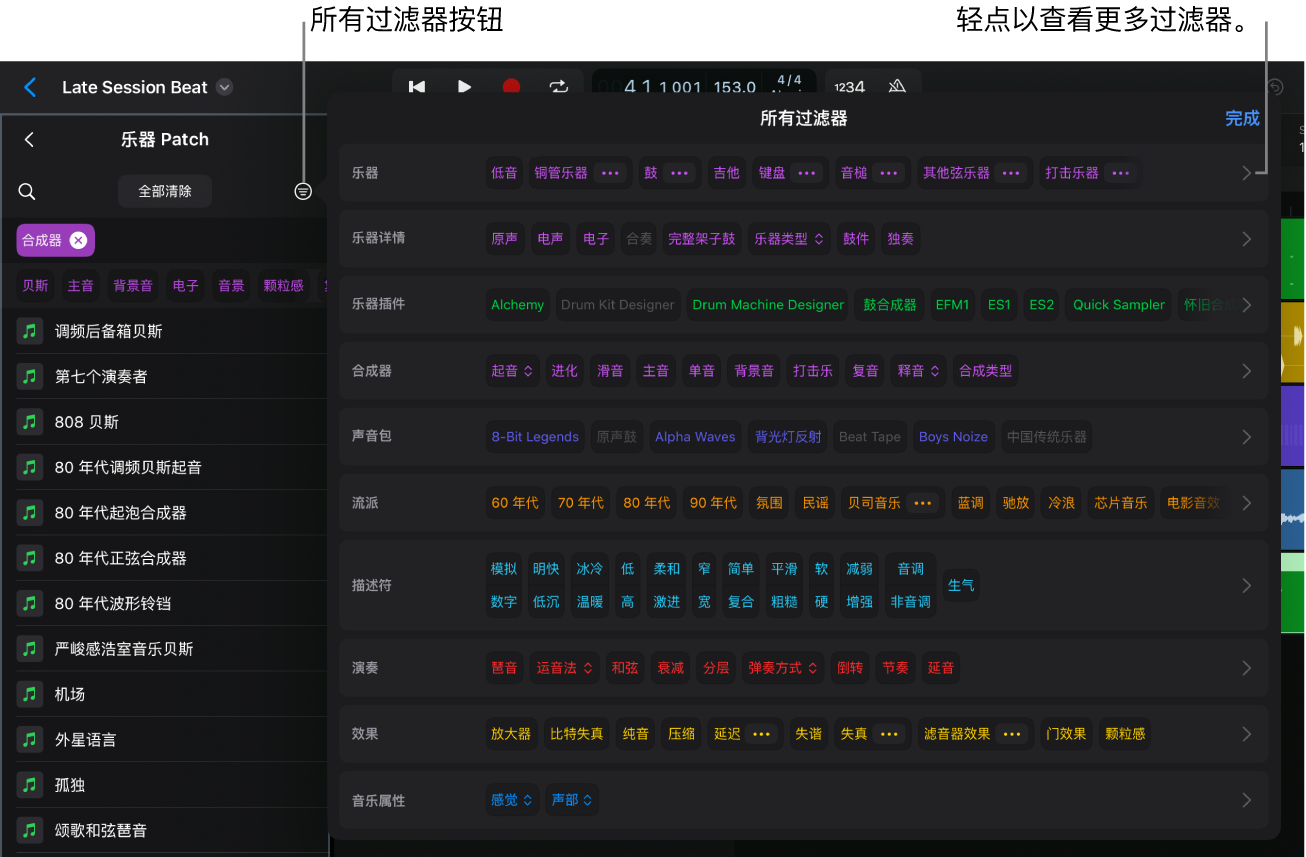This screenshot has width=1306, height=857.
Task: Click the tempo display showing 153.0
Action: (734, 87)
